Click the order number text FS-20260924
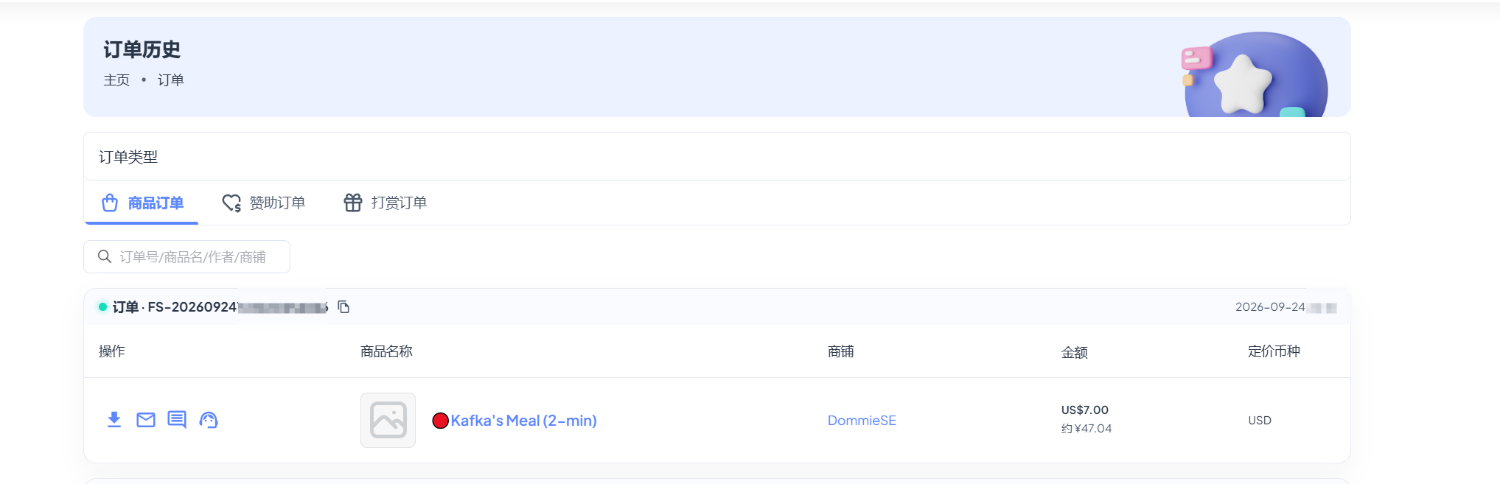 click(x=193, y=307)
